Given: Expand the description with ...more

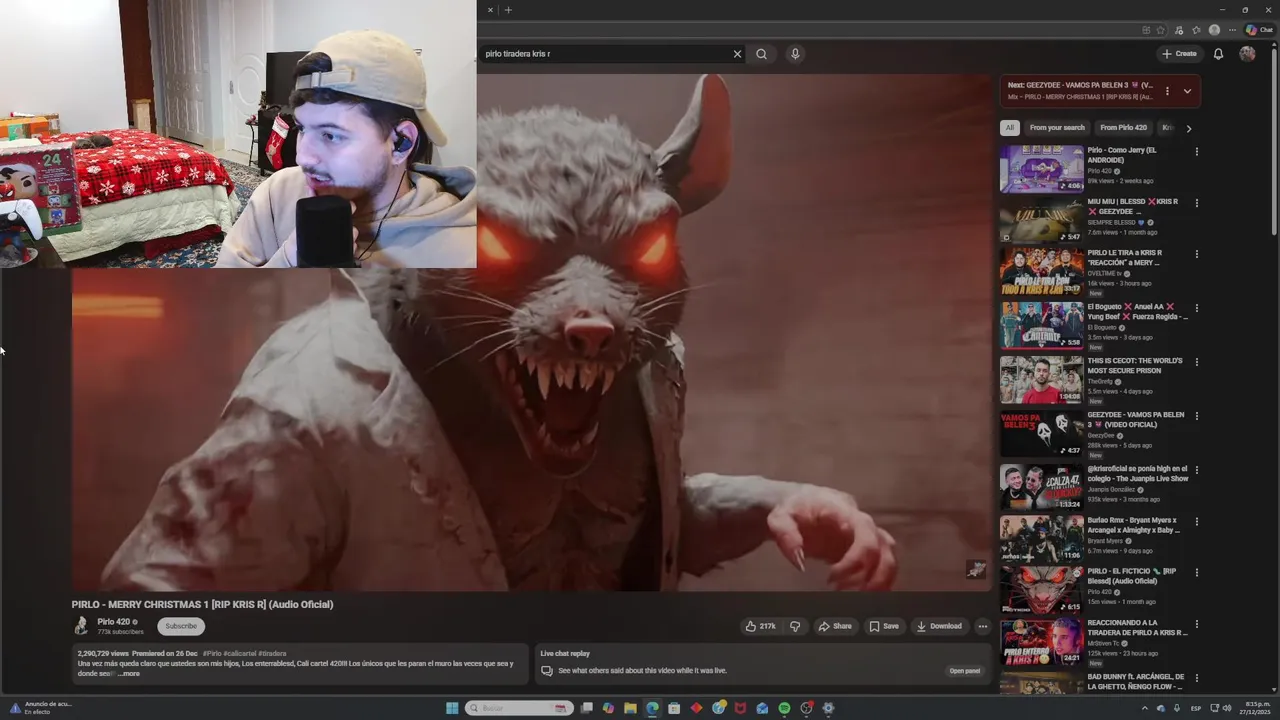Looking at the screenshot, I should coord(130,674).
